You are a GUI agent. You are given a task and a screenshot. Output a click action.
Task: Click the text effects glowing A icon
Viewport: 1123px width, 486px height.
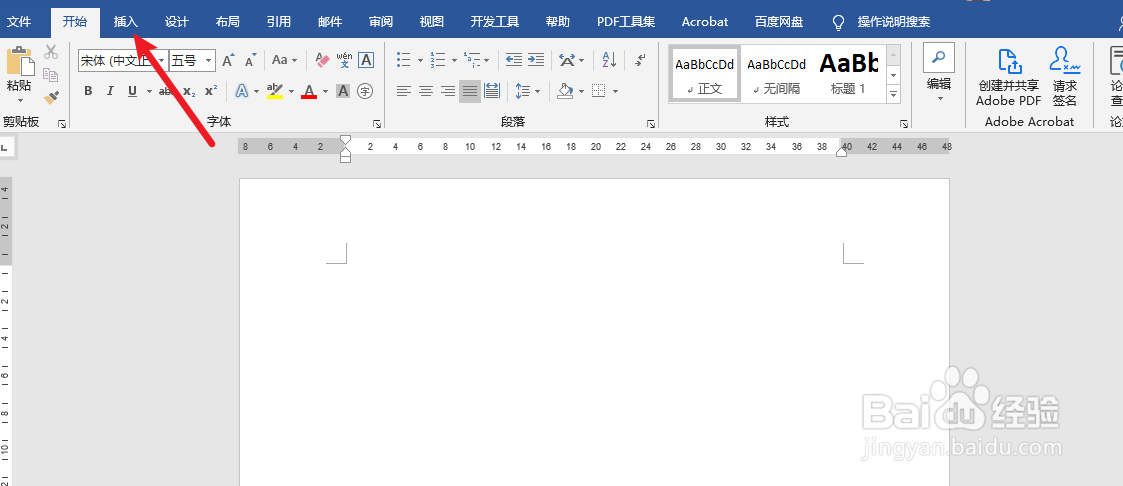click(x=241, y=91)
